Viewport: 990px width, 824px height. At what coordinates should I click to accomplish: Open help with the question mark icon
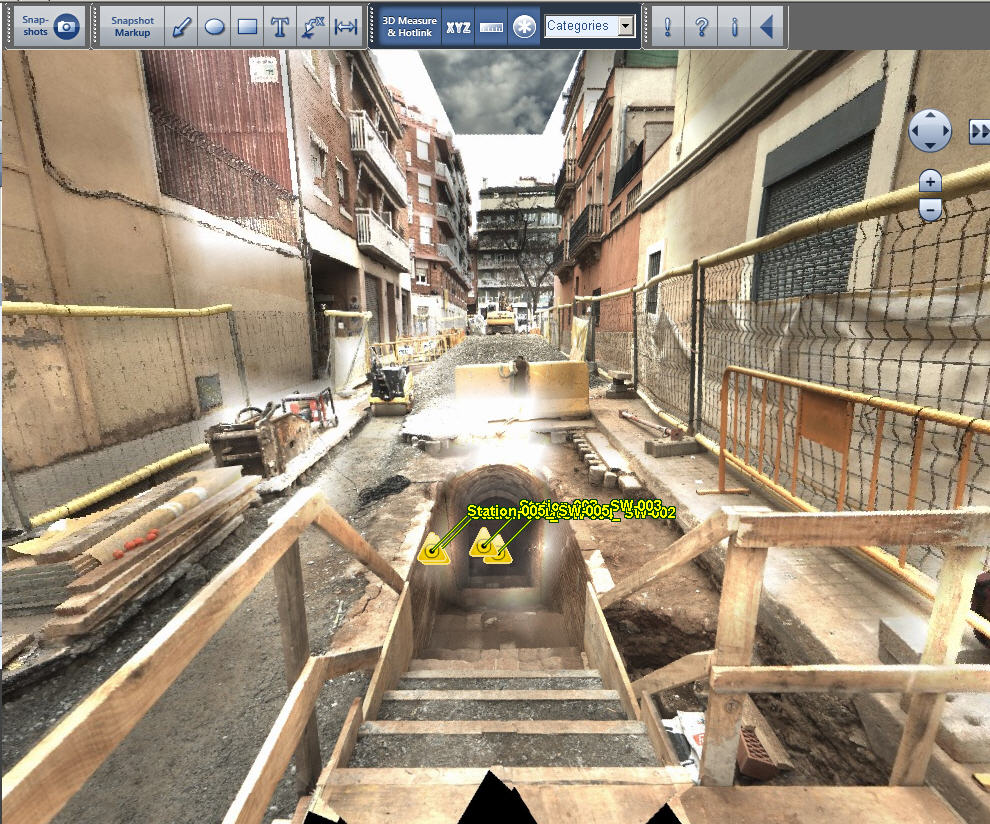701,27
